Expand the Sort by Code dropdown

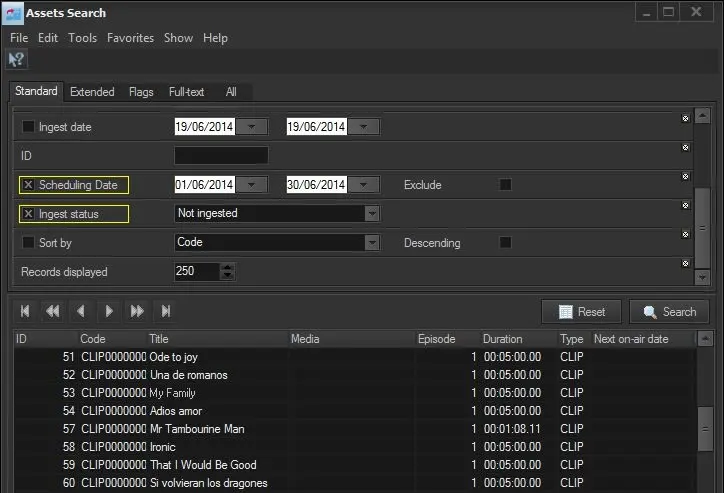[x=372, y=242]
